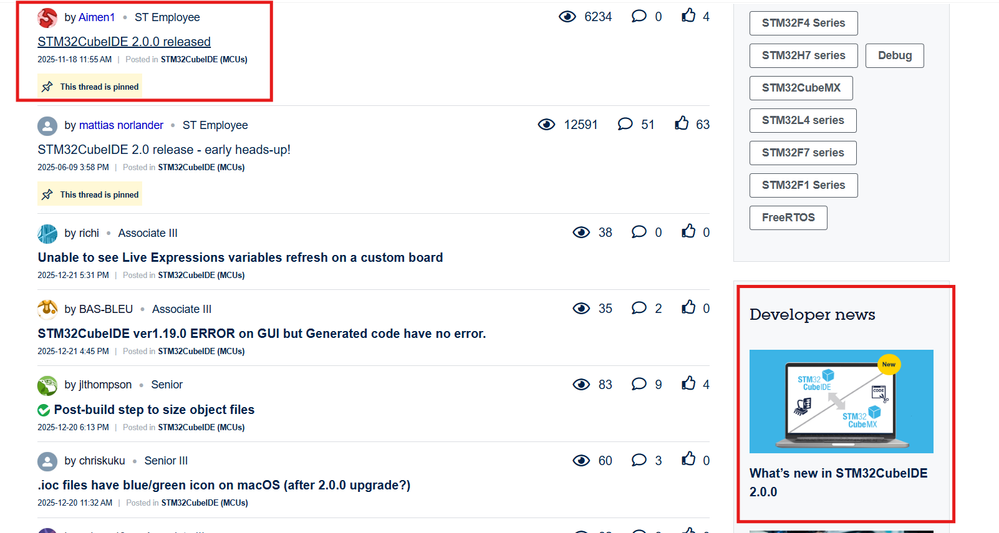Open richi user profile link
This screenshot has height=533, width=999.
pos(89,234)
